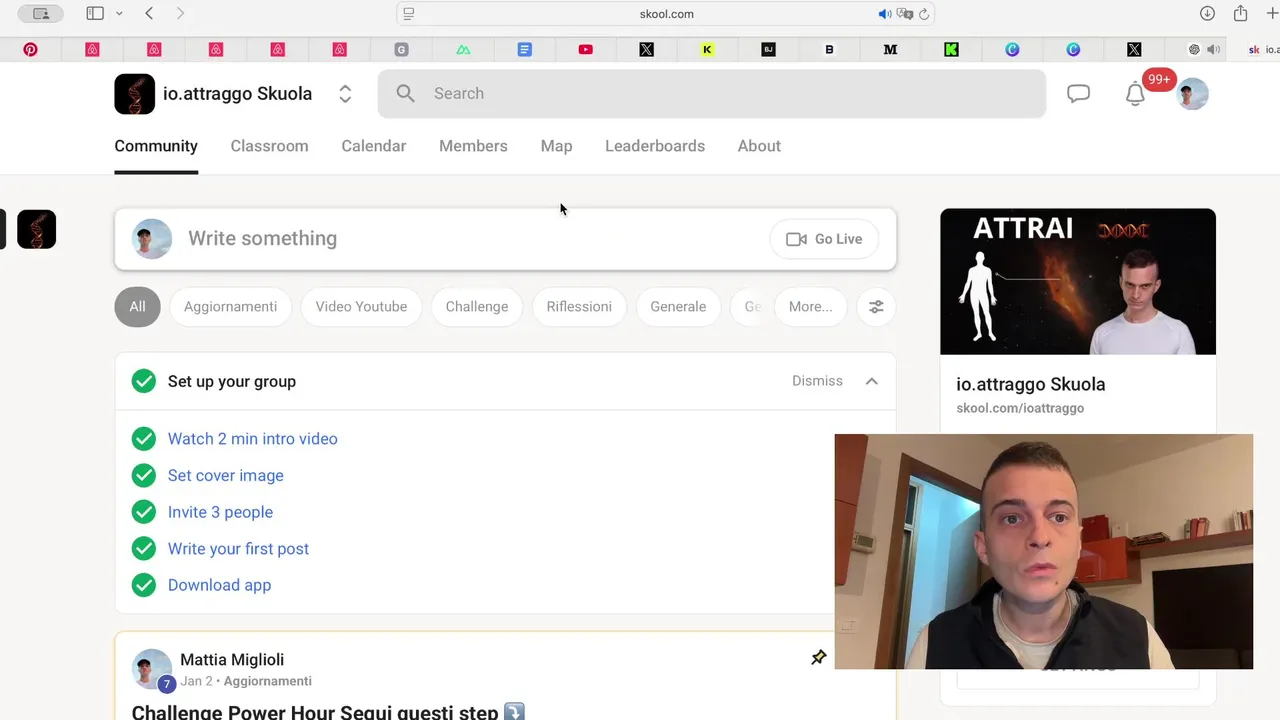Click the io.attraggo Skuola logo in header
1280x720 pixels.
point(135,94)
